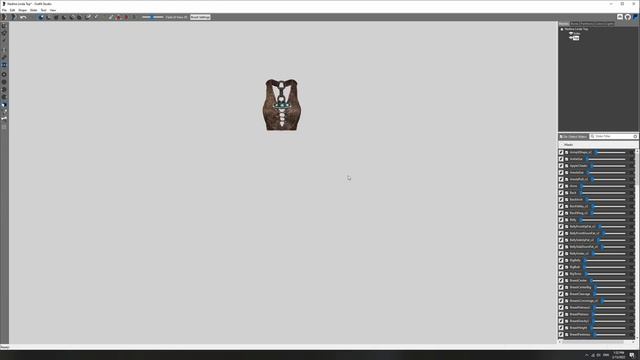Open the Tool menu

coord(43,10)
